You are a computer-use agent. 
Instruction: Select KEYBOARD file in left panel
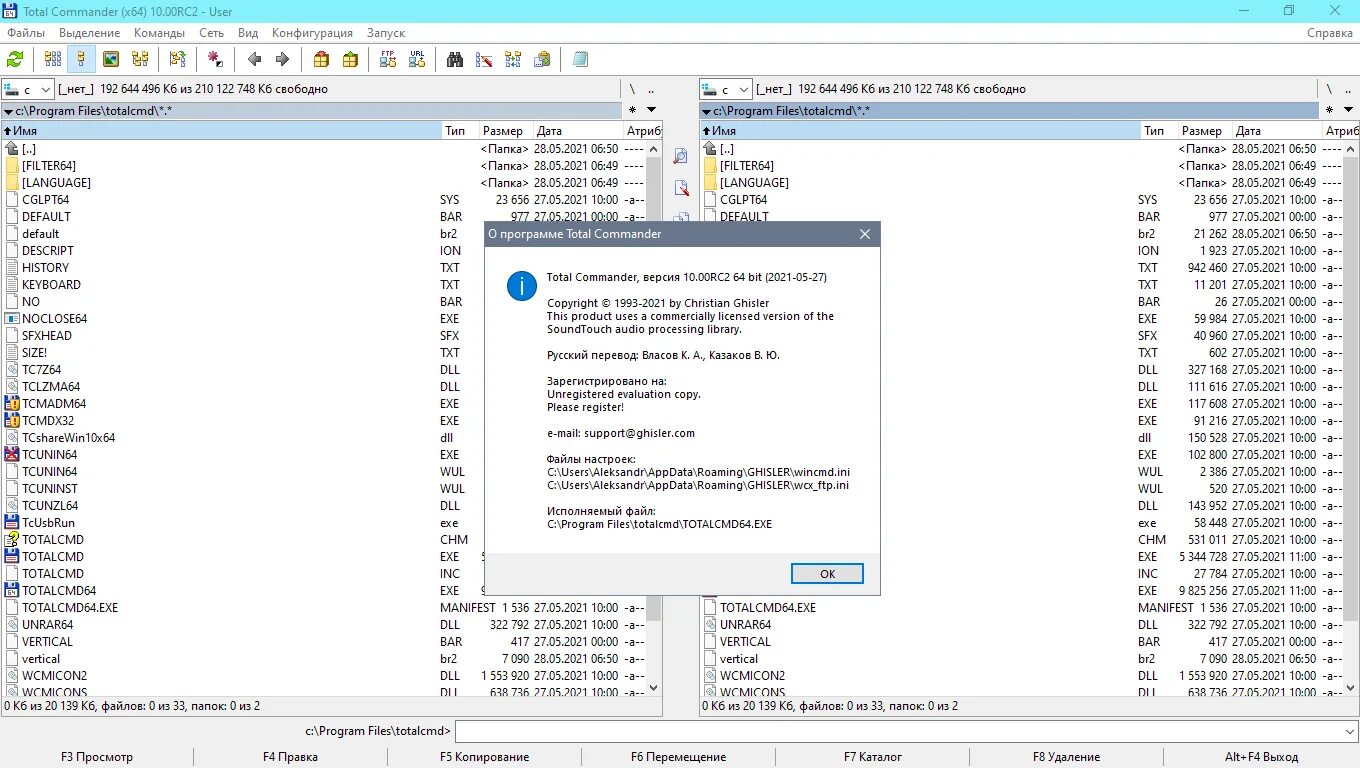[x=52, y=285]
